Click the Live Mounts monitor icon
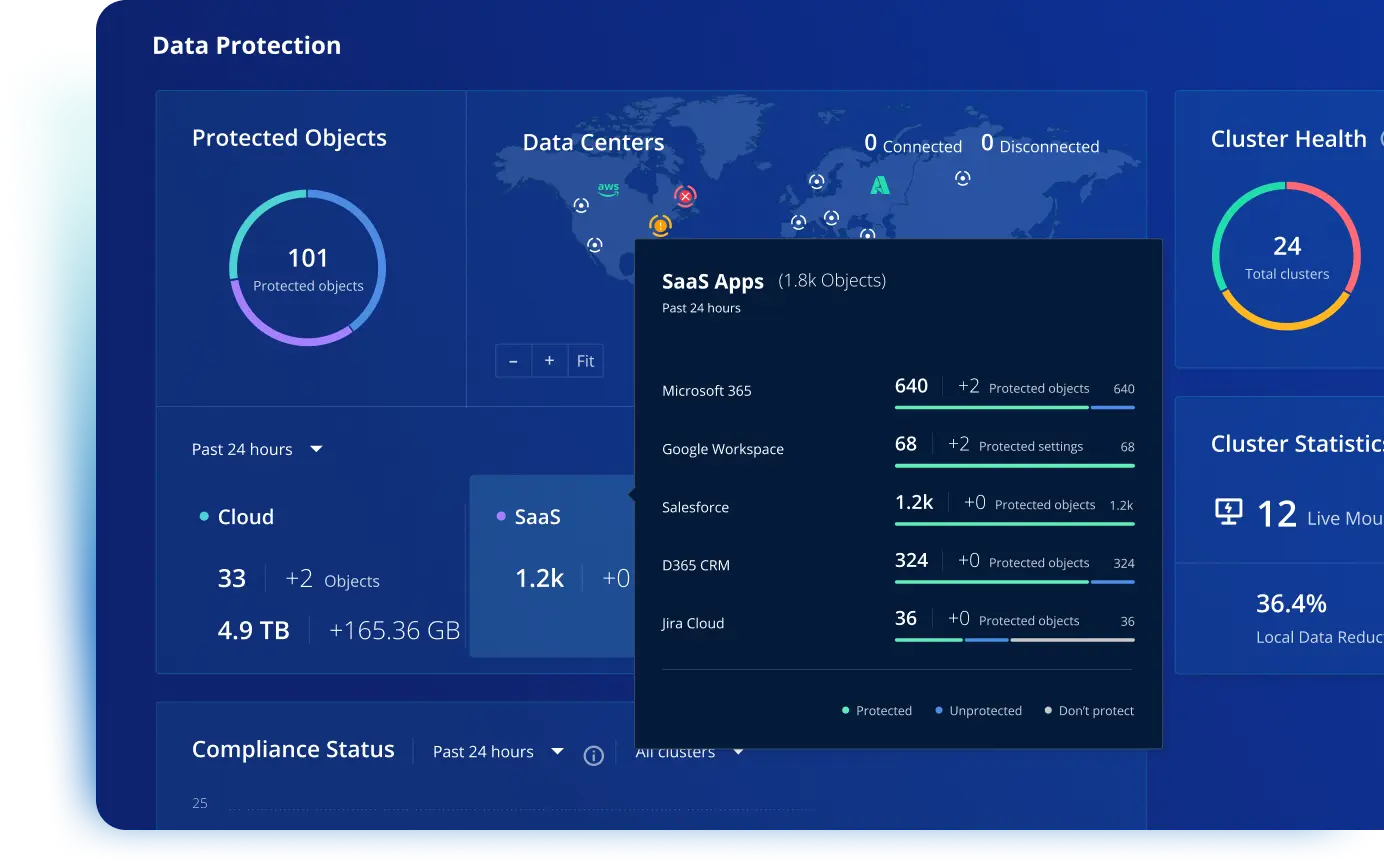 (1228, 512)
